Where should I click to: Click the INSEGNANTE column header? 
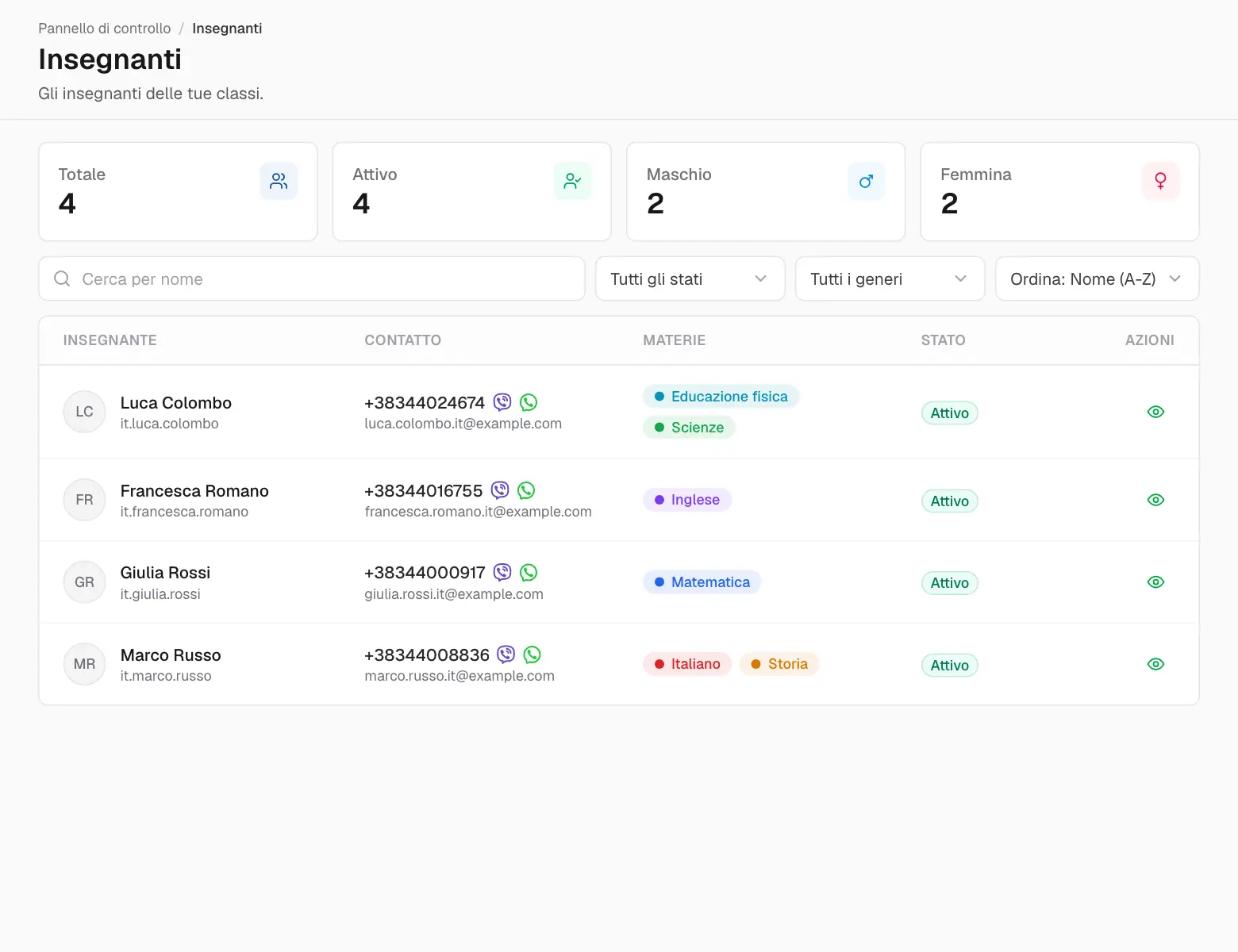point(110,340)
